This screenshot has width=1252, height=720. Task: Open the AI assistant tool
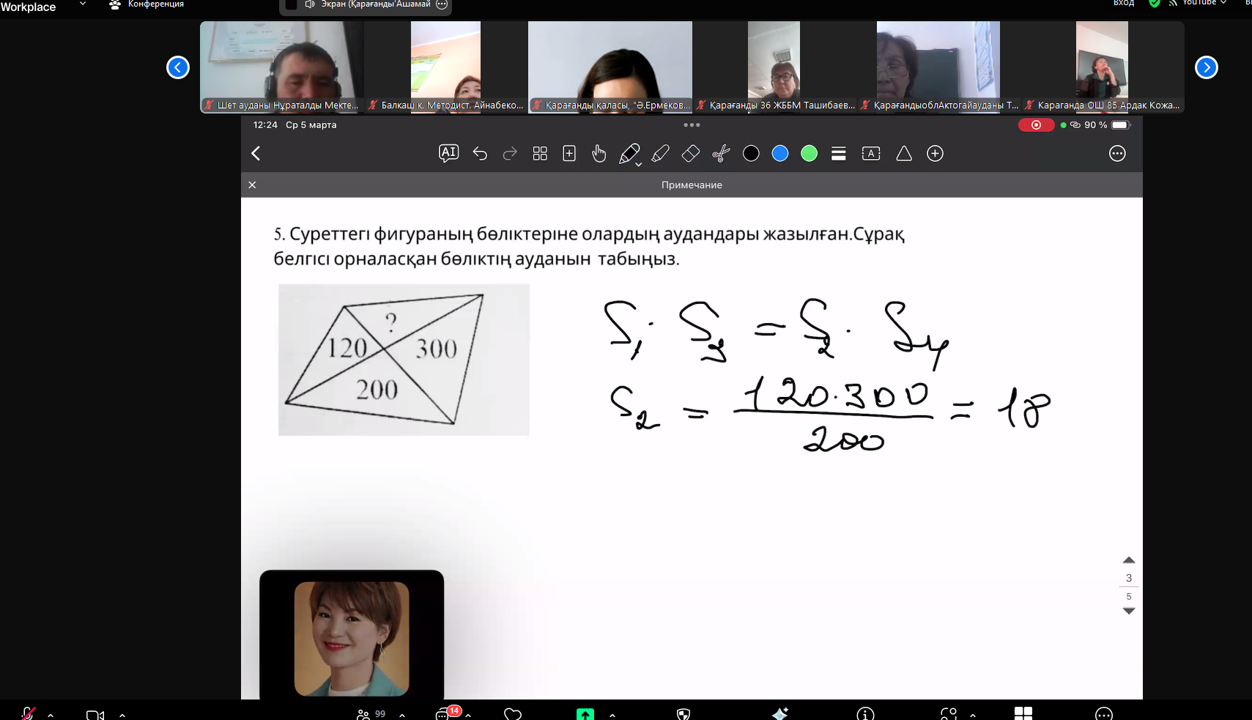coord(448,153)
